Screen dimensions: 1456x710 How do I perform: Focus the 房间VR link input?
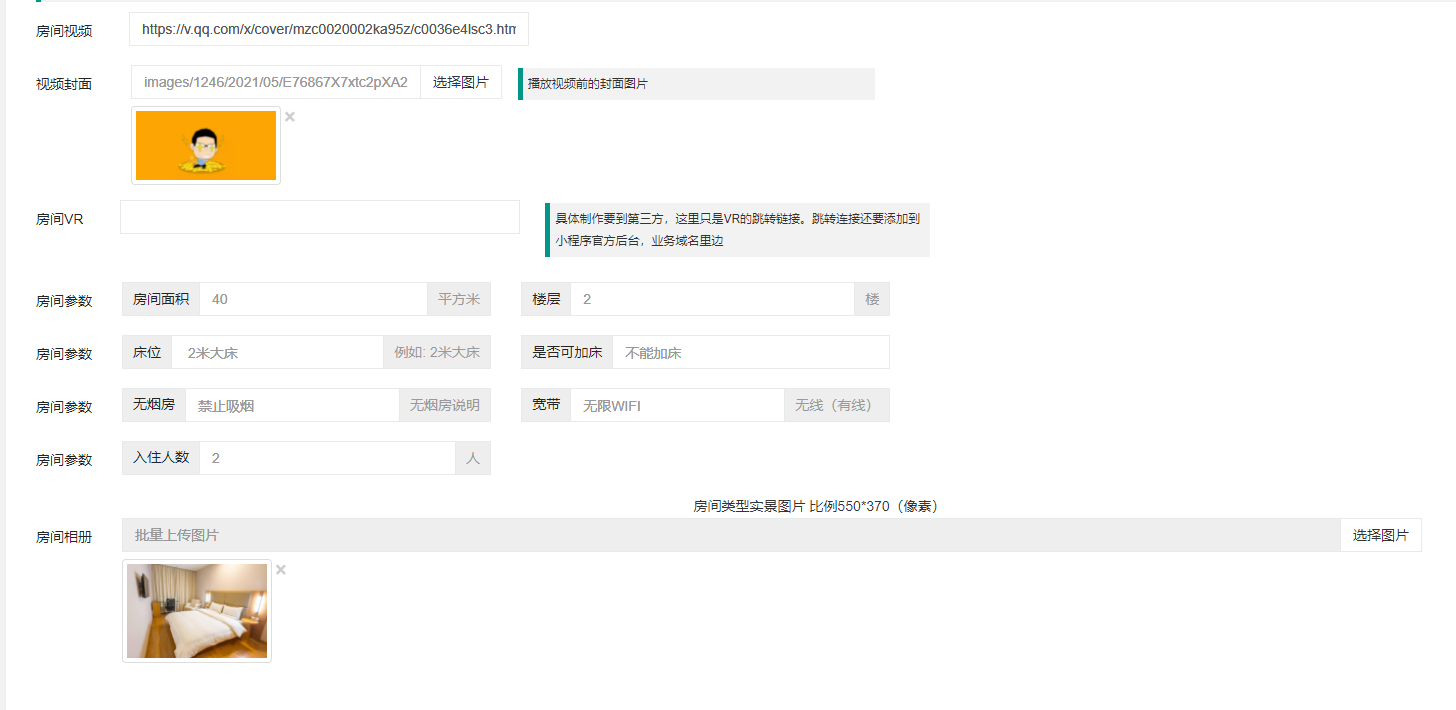[x=320, y=217]
